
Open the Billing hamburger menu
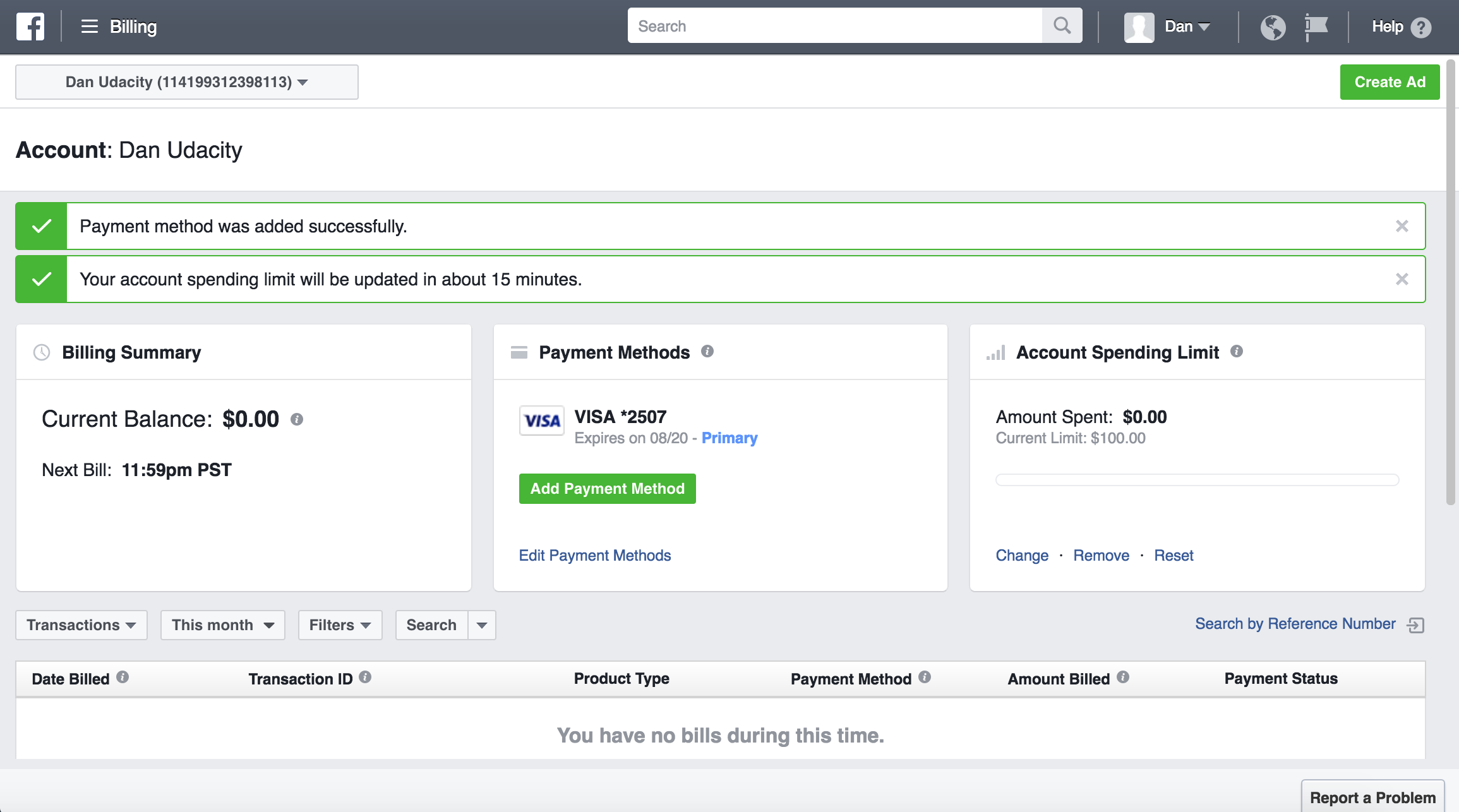pos(89,27)
